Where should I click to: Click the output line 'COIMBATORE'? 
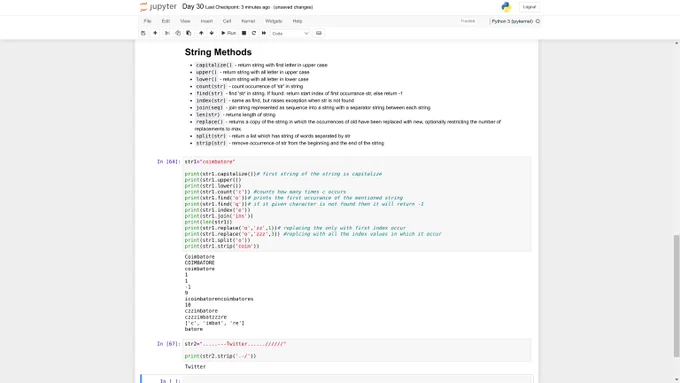pos(199,263)
